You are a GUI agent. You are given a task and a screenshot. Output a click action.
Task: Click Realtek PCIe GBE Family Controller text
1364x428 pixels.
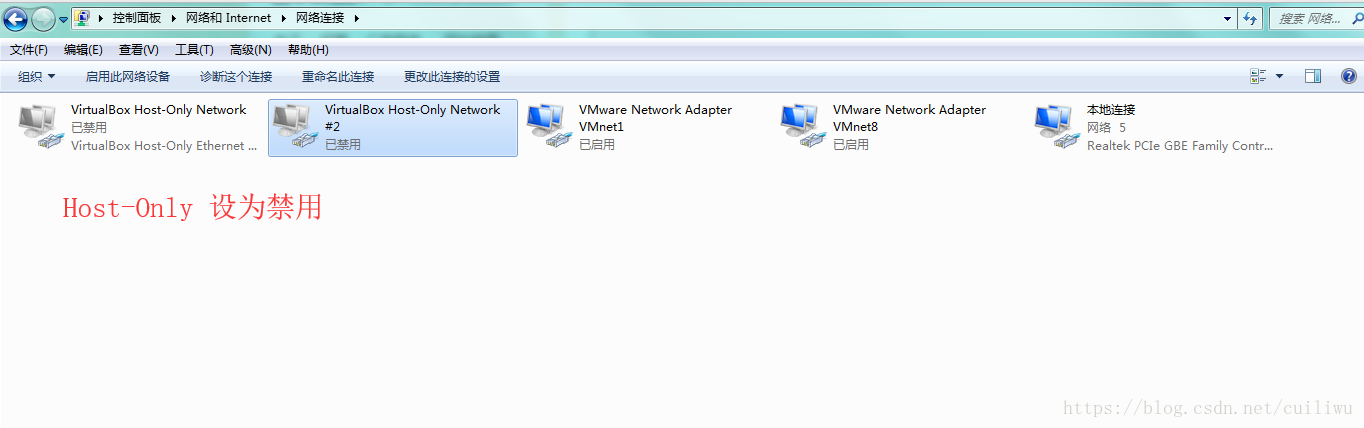(x=1180, y=146)
